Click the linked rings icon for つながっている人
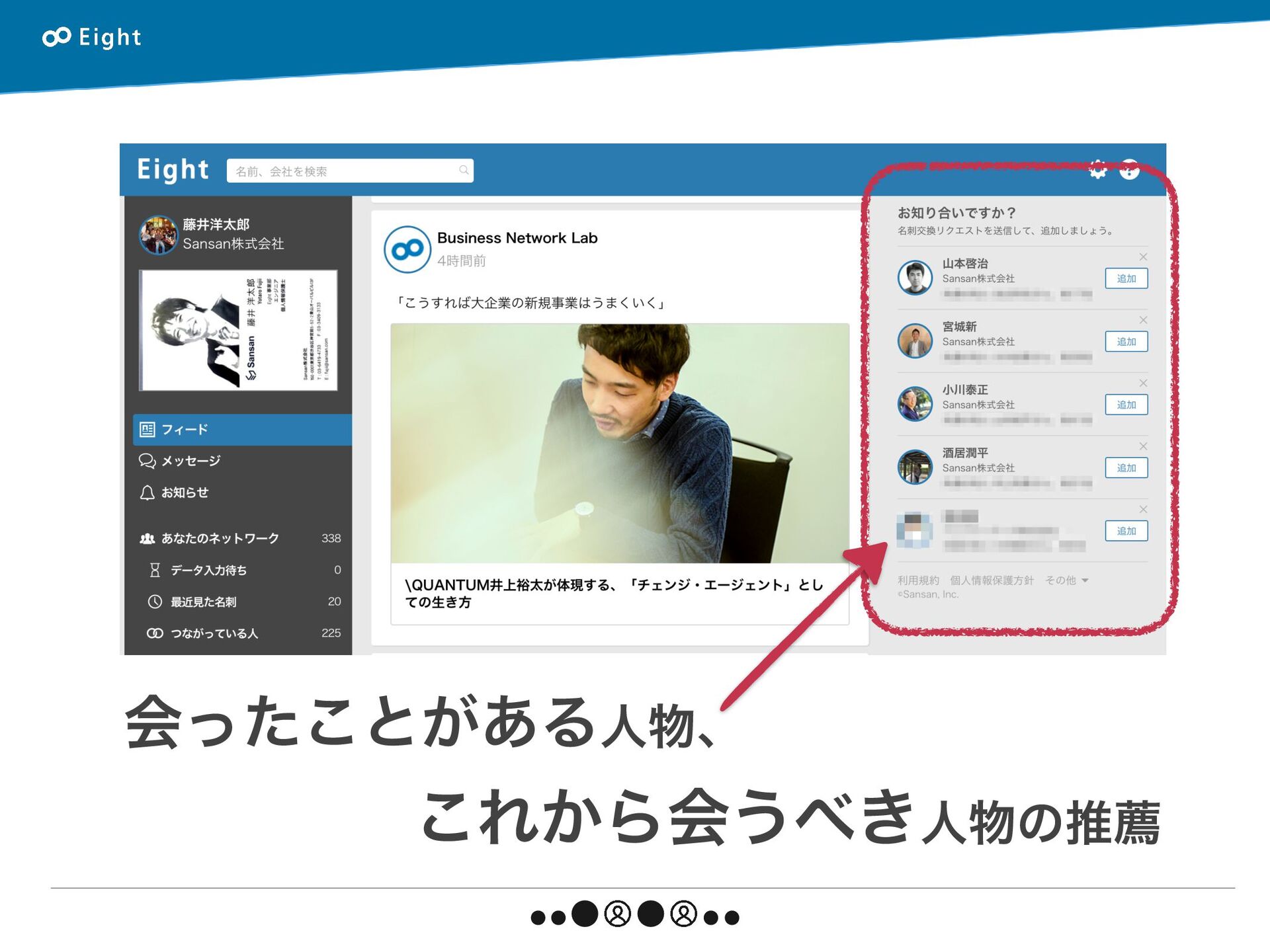This screenshot has height=952, width=1270. (155, 633)
